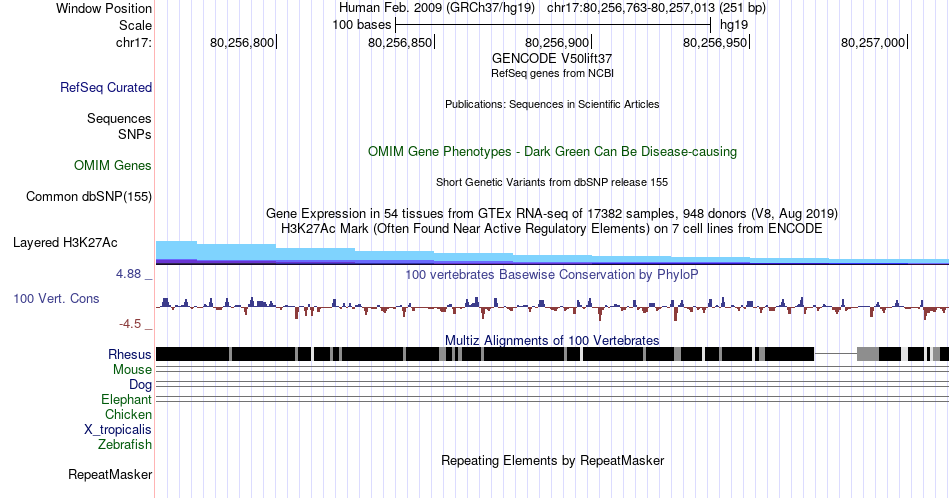Click Gene Expression in 54 tissues title

(552, 213)
